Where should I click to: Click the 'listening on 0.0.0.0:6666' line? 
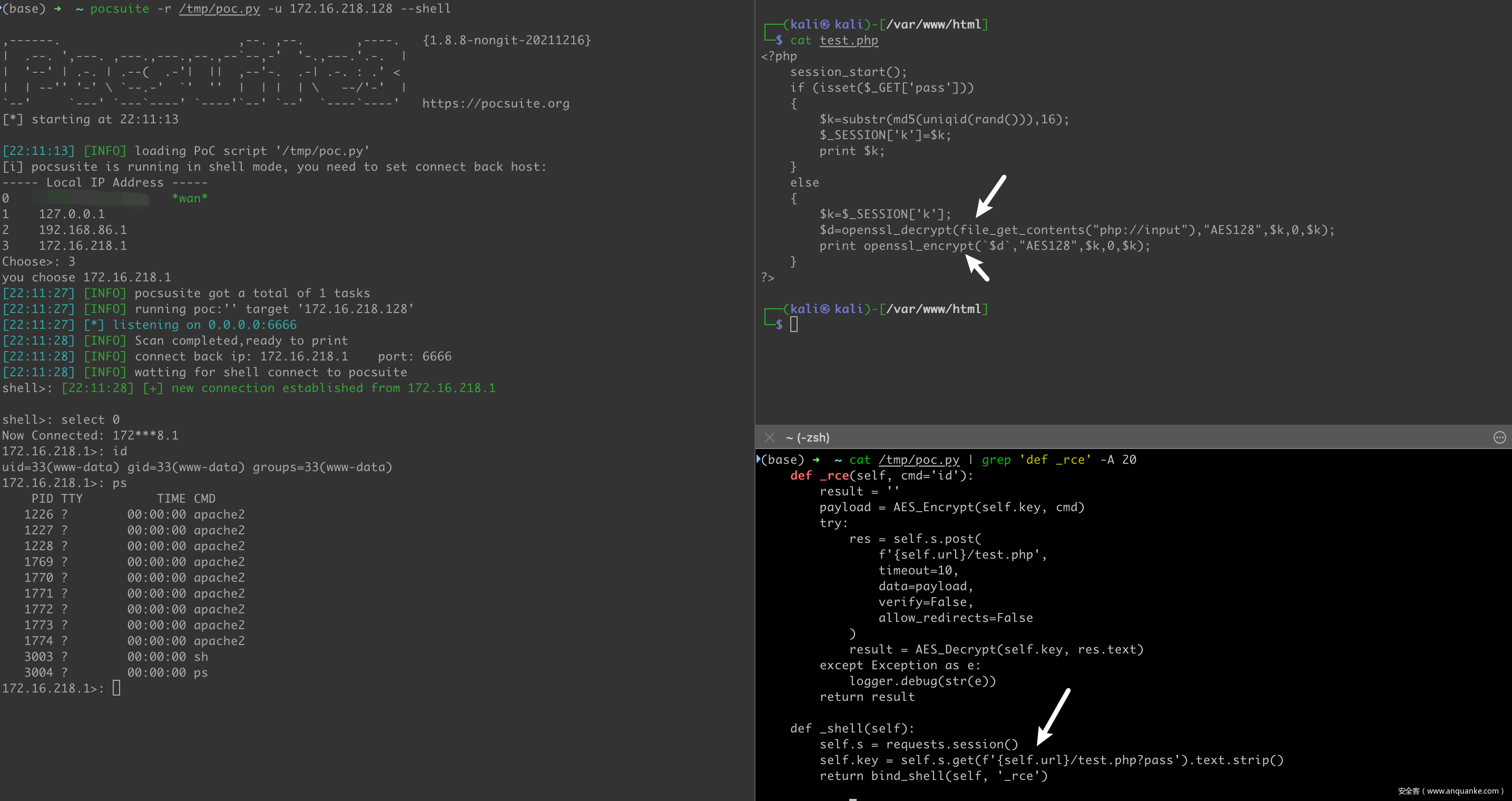(204, 325)
